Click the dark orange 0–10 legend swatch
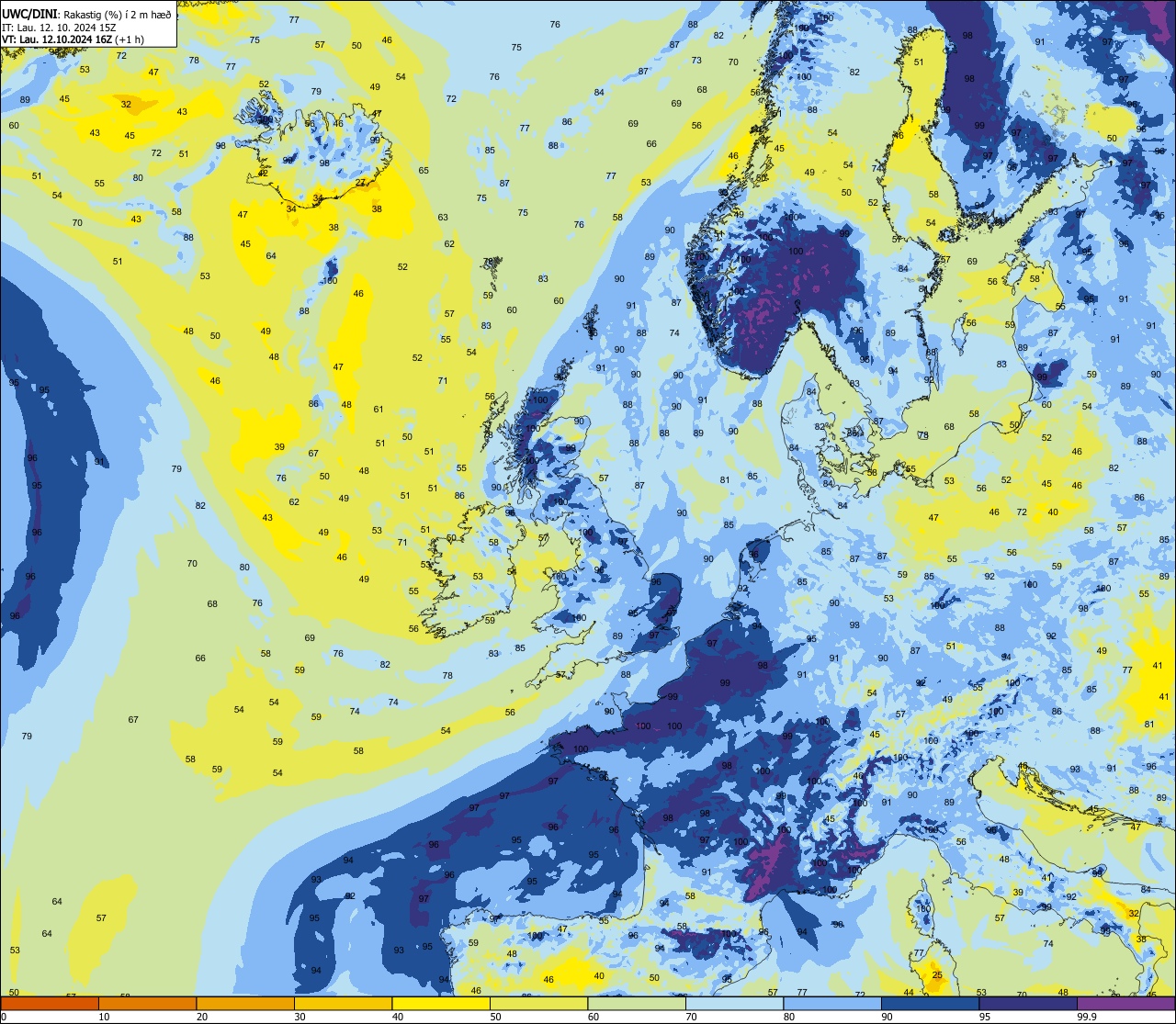The image size is (1176, 1024). (x=50, y=1003)
